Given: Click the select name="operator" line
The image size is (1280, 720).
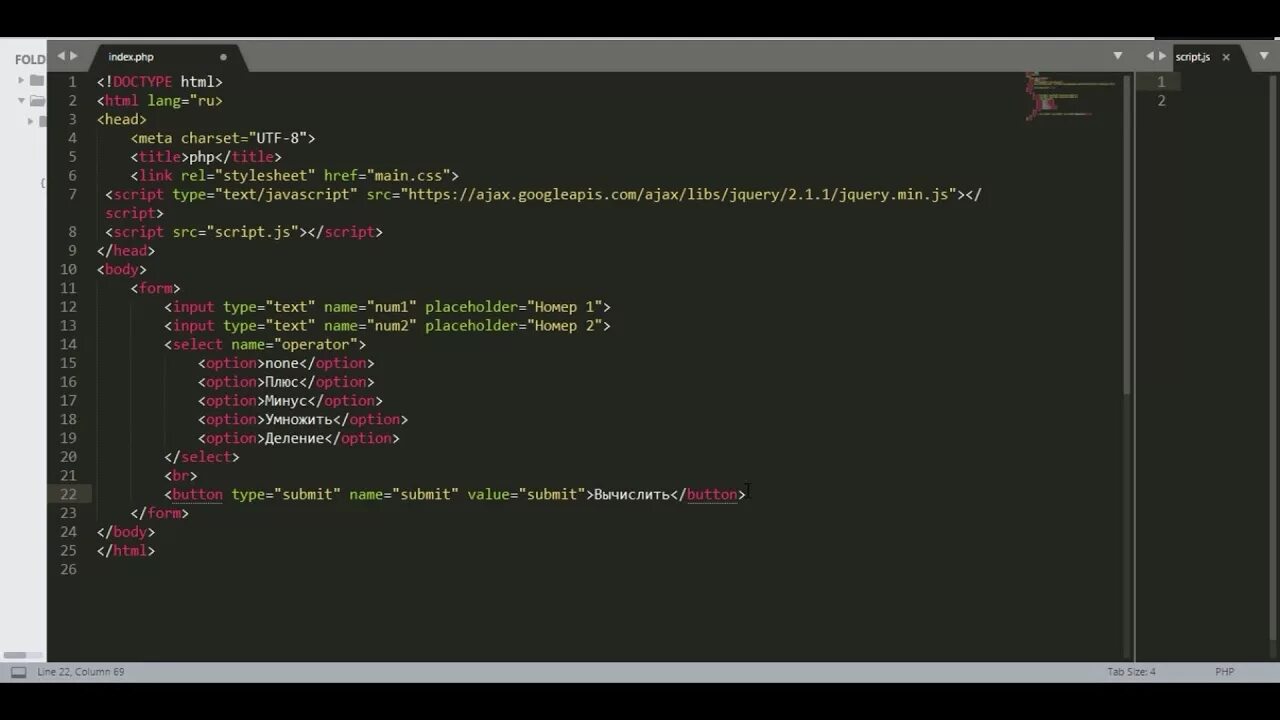Looking at the screenshot, I should (265, 345).
